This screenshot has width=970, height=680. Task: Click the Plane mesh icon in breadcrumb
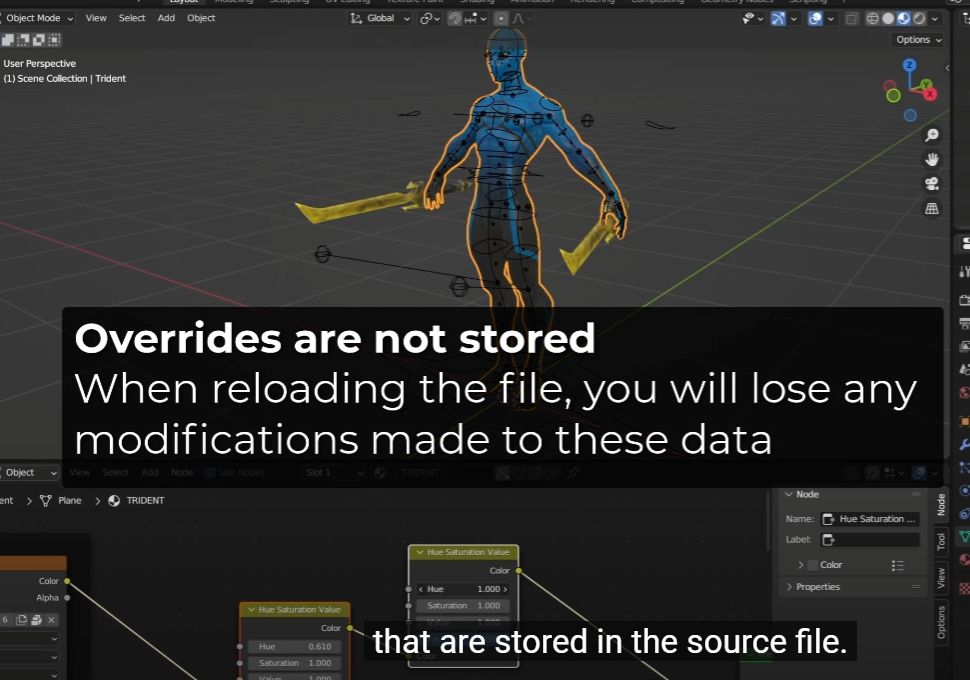coord(45,501)
